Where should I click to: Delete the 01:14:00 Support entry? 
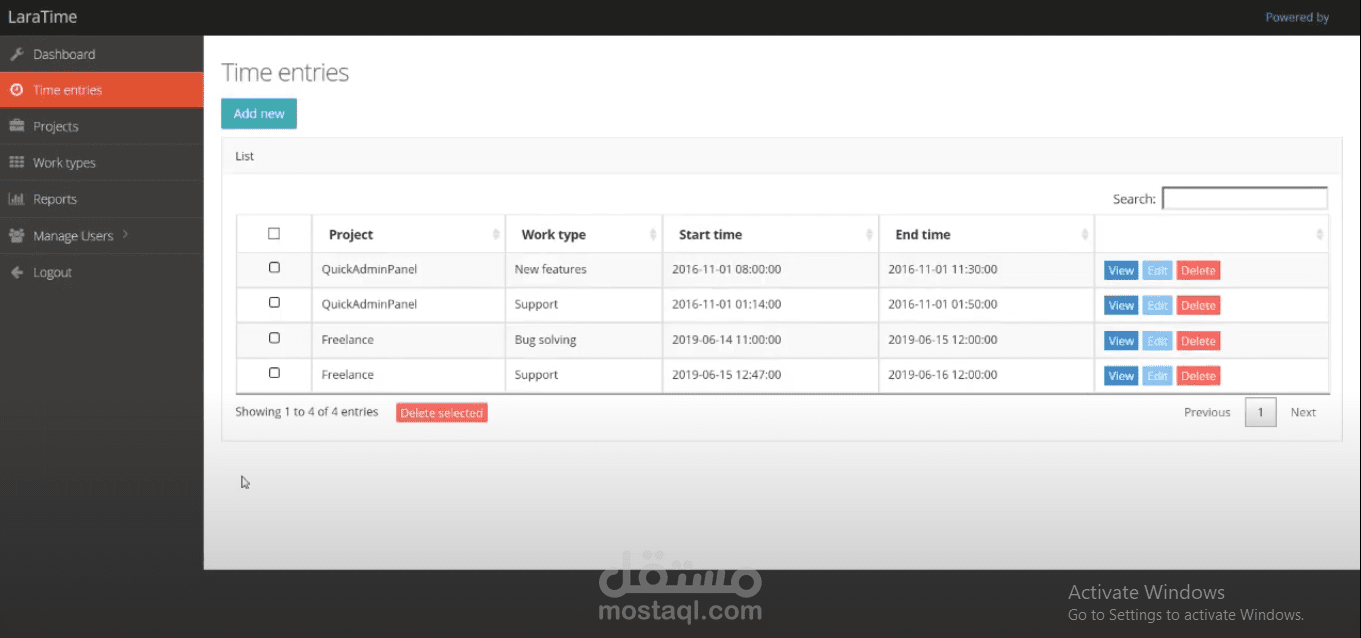pyautogui.click(x=1198, y=306)
